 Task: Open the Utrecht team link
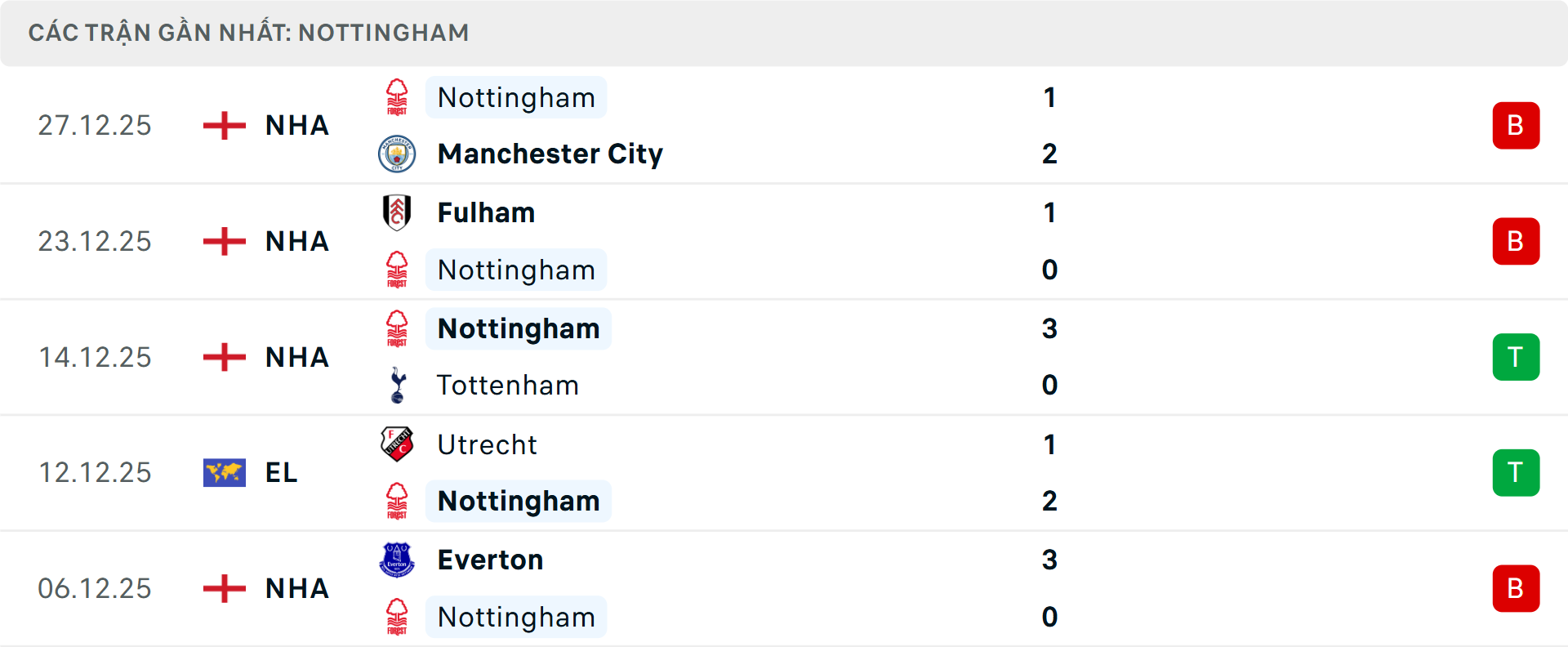487,444
